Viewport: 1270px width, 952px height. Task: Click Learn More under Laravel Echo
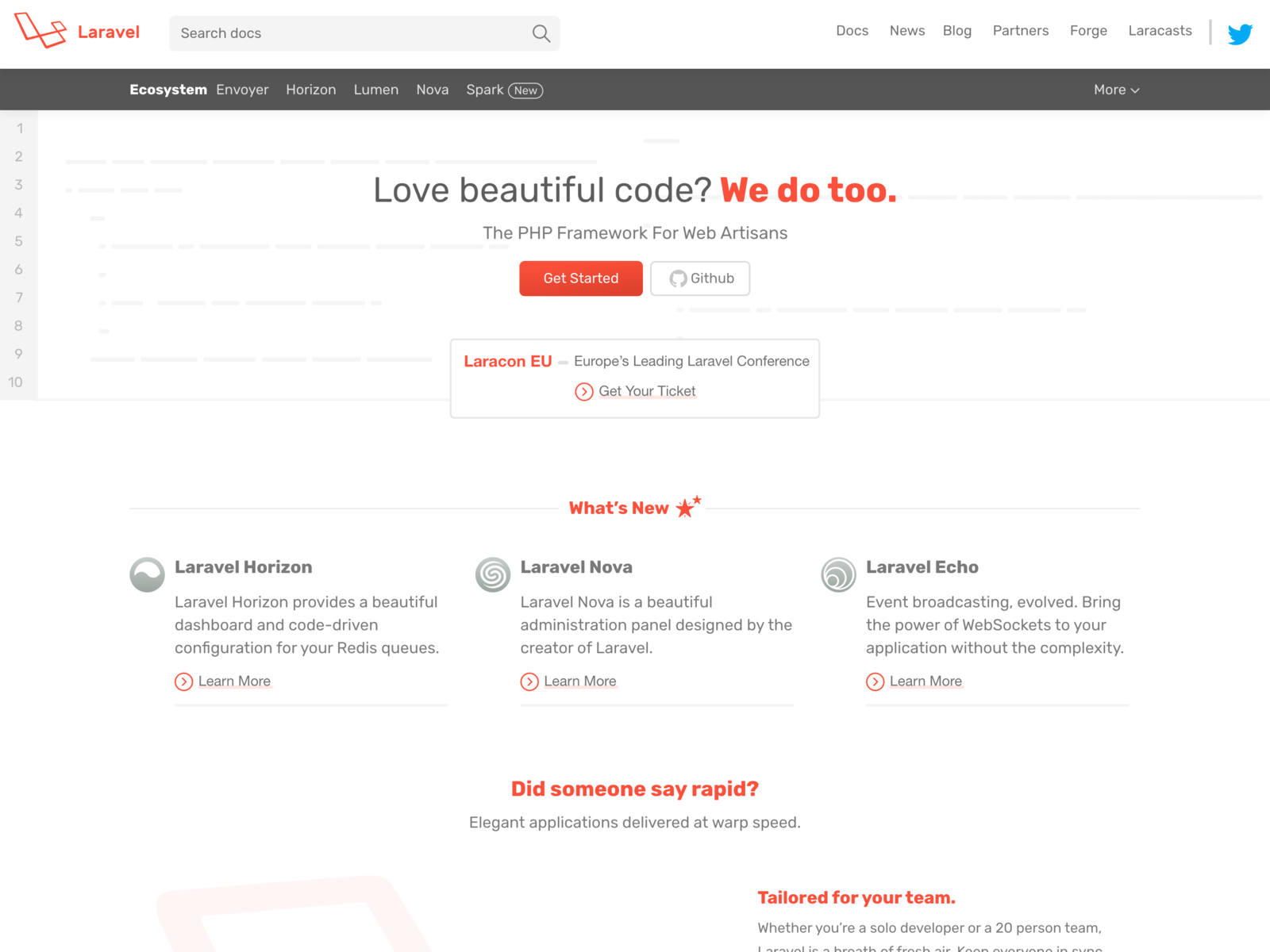[x=926, y=681]
